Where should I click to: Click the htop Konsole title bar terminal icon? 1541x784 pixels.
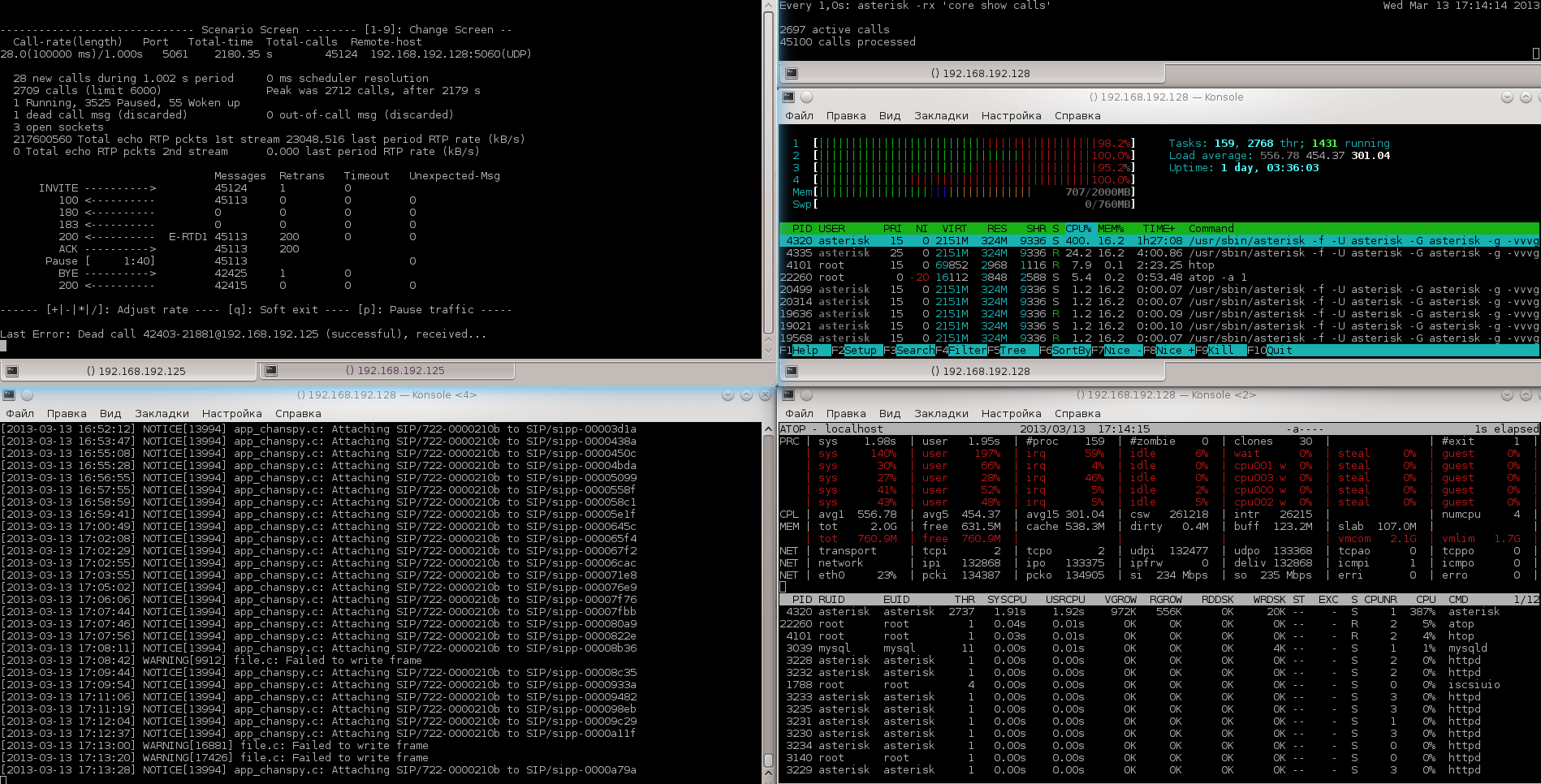788,97
